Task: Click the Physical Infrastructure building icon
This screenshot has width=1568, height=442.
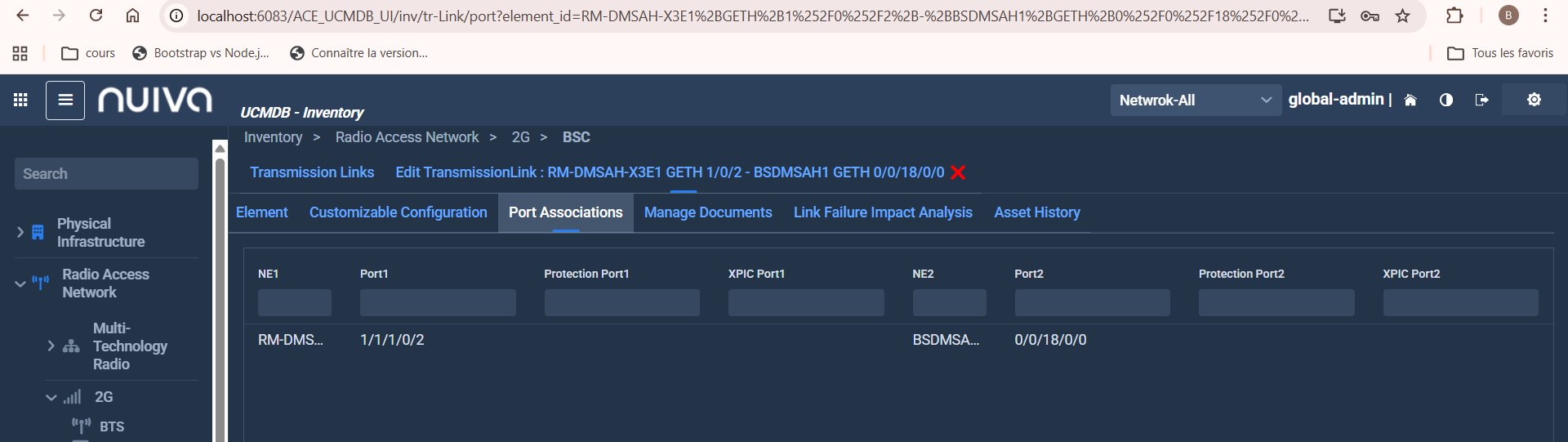Action: point(38,233)
